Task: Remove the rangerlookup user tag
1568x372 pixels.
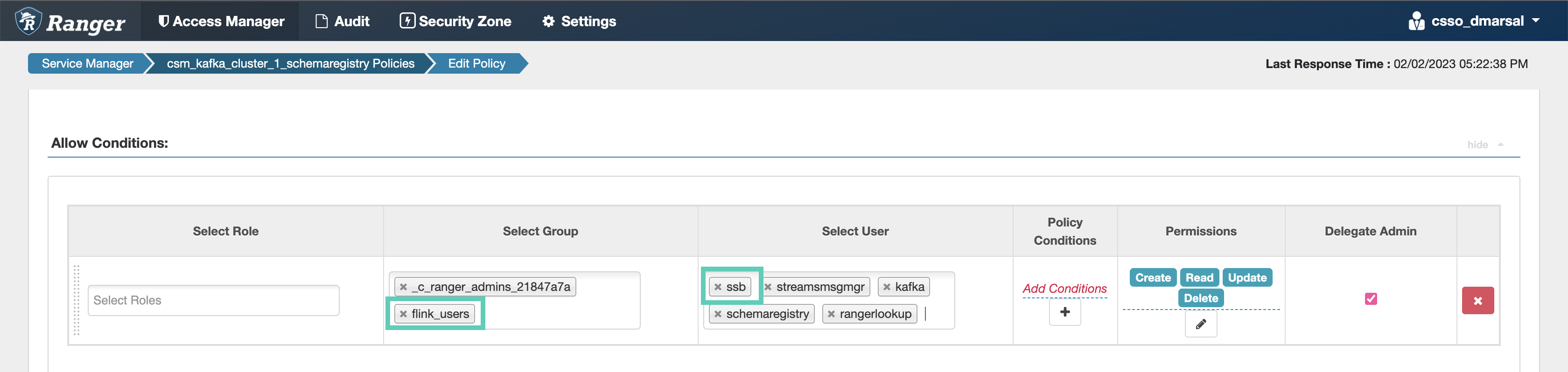Action: pyautogui.click(x=831, y=314)
